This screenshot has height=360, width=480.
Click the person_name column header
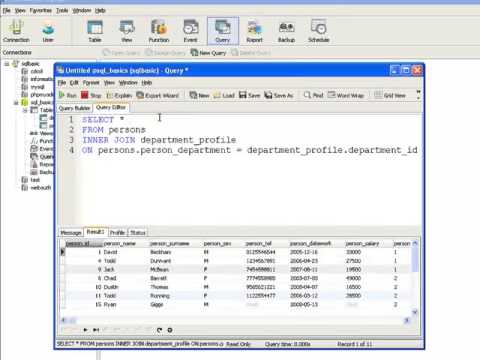(x=126, y=244)
